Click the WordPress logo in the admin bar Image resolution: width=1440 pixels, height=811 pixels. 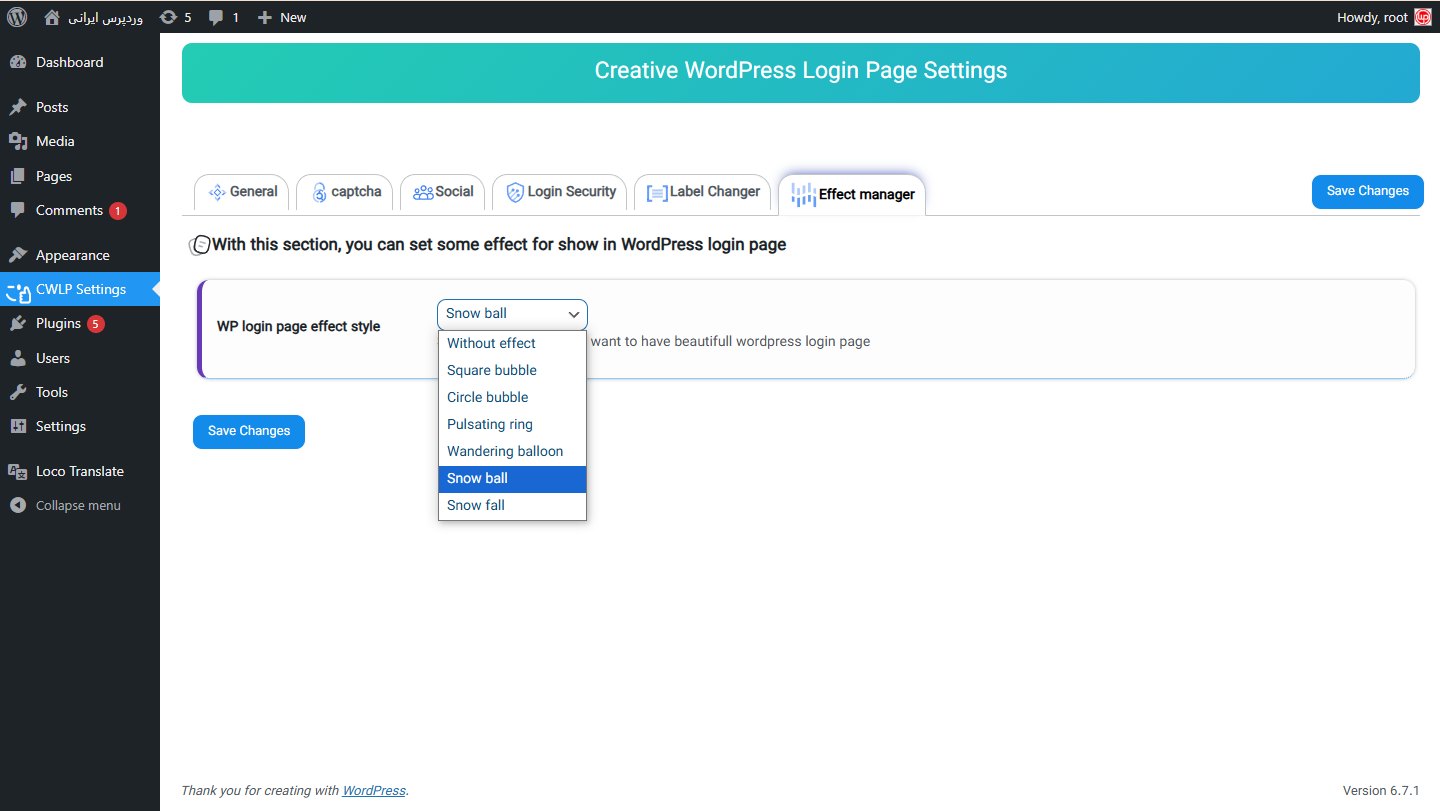15,16
